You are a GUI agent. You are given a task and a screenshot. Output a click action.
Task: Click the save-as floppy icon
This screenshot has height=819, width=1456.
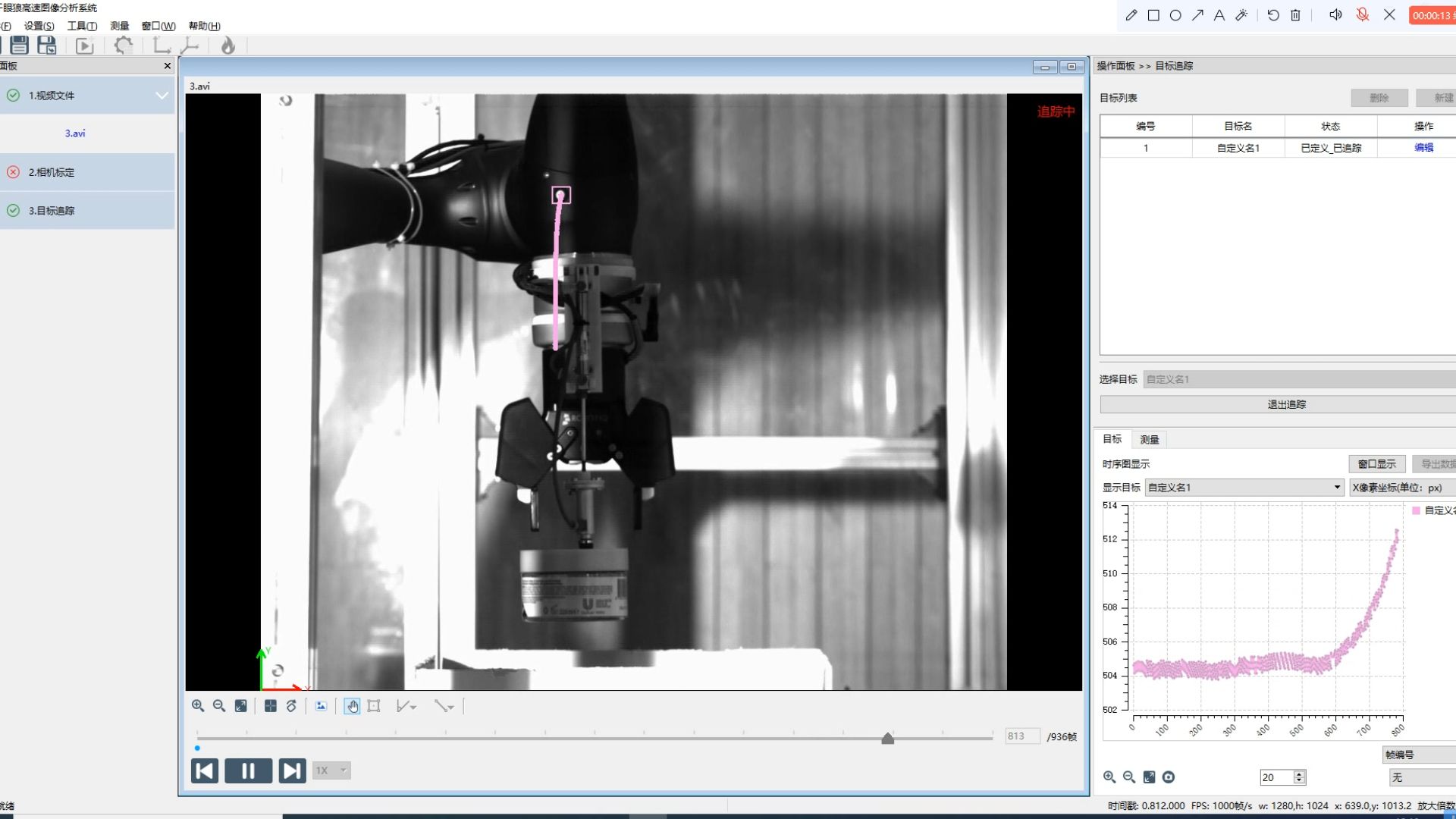click(x=47, y=45)
